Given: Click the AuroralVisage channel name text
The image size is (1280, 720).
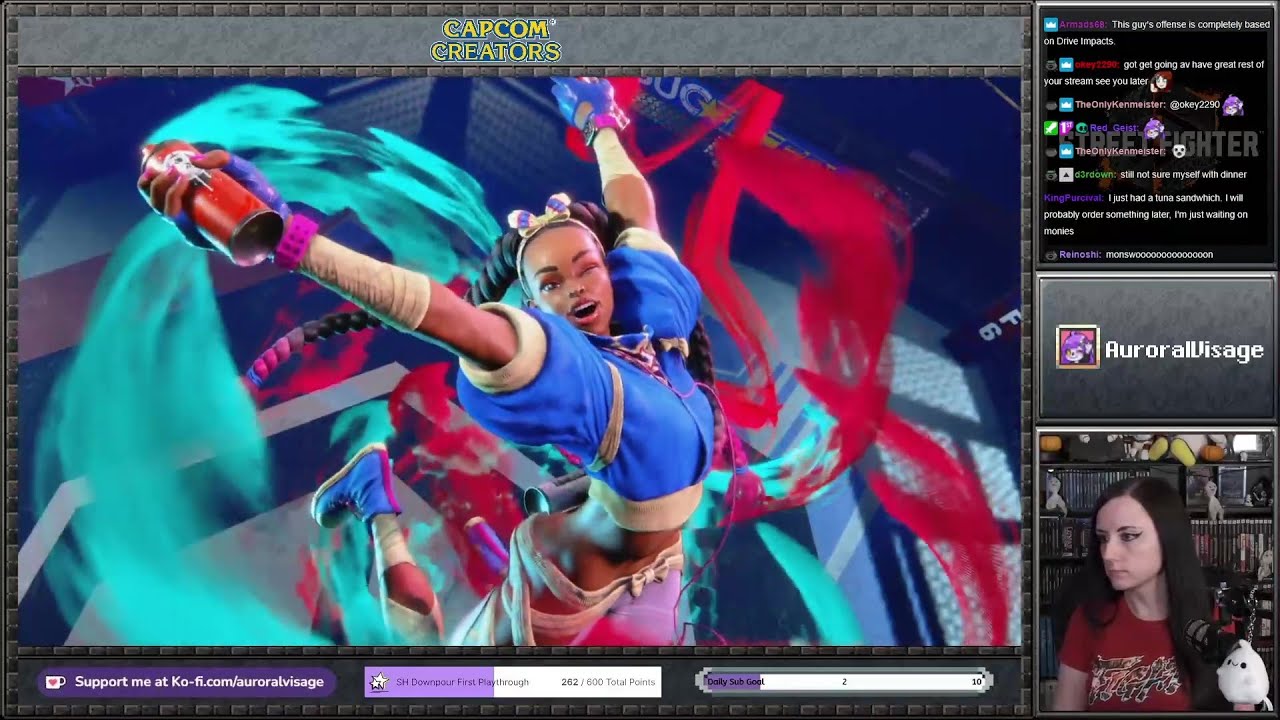Looking at the screenshot, I should tap(1184, 349).
